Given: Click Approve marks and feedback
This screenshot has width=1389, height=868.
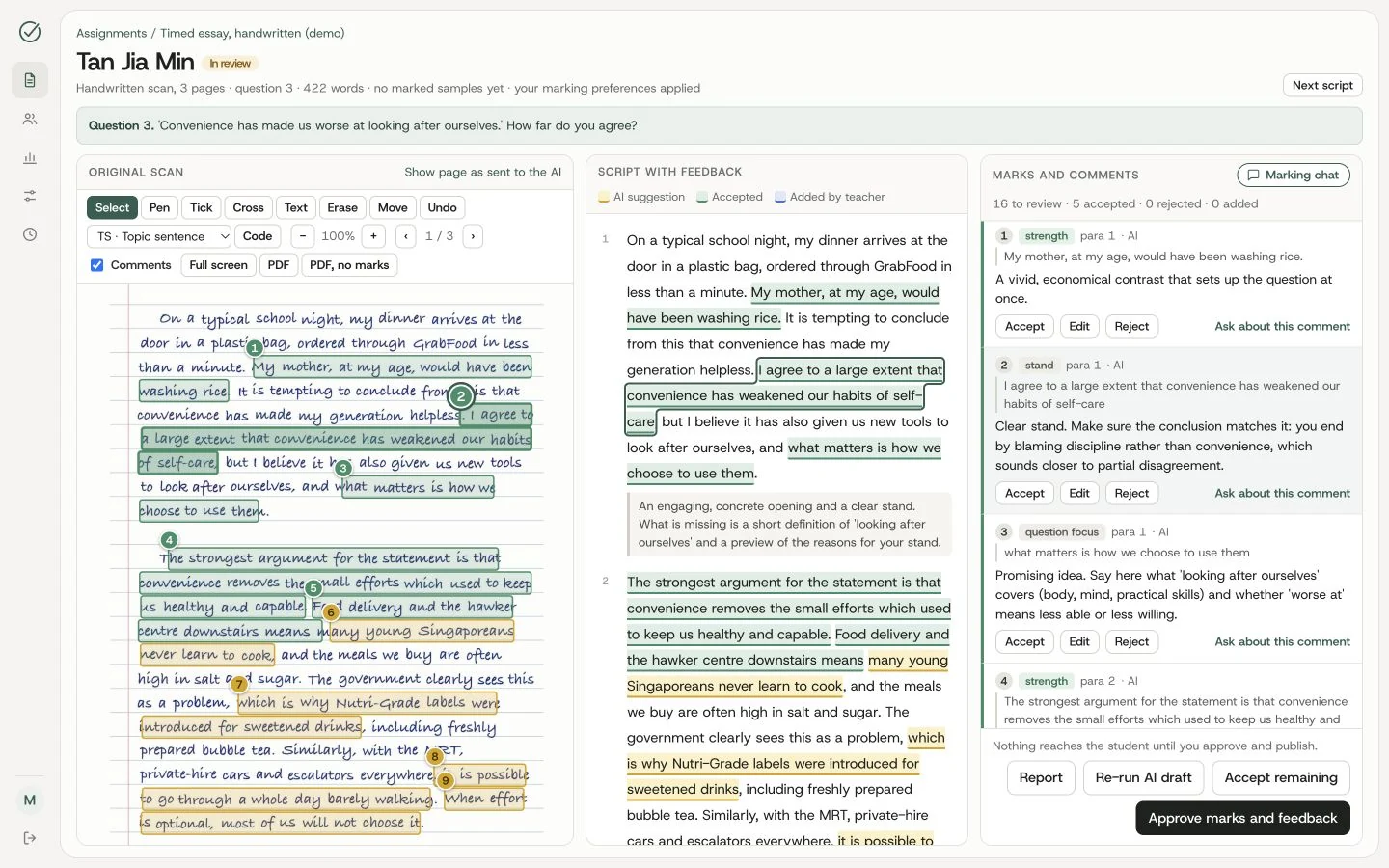Looking at the screenshot, I should [x=1242, y=818].
